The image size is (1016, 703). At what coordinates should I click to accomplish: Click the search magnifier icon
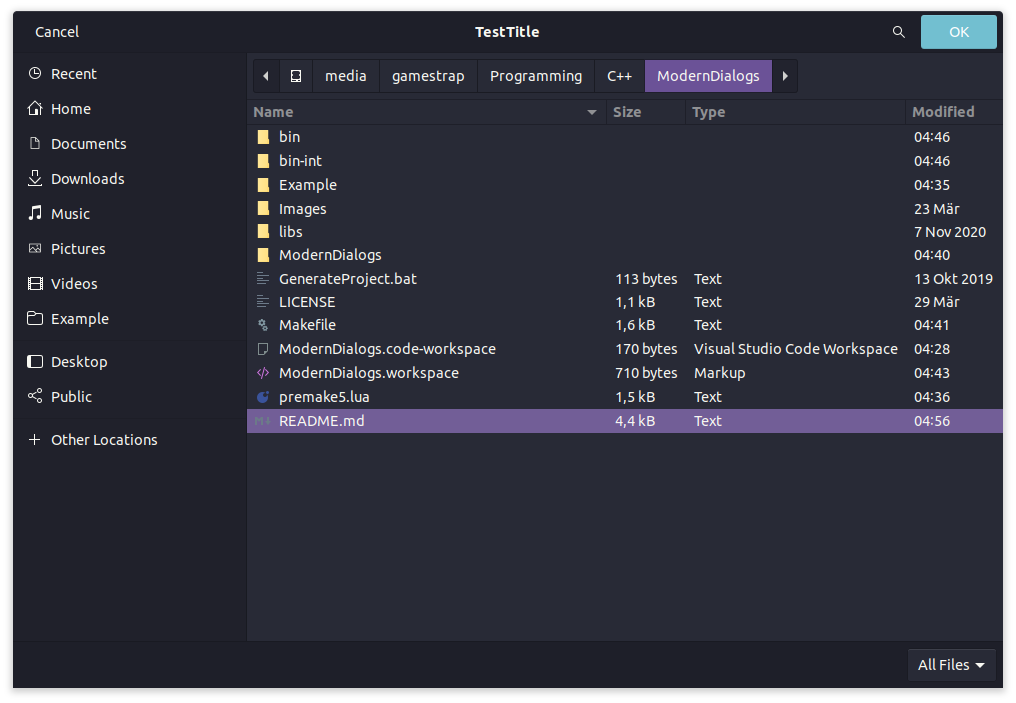click(898, 32)
